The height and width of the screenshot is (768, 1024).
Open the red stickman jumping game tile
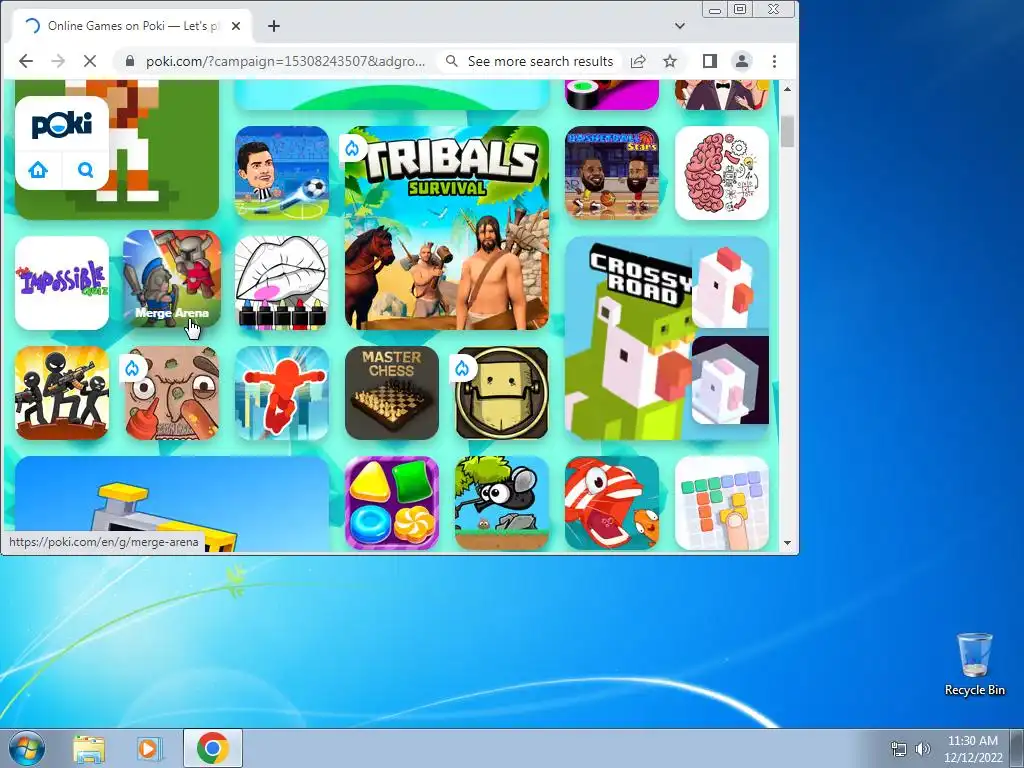pos(282,392)
